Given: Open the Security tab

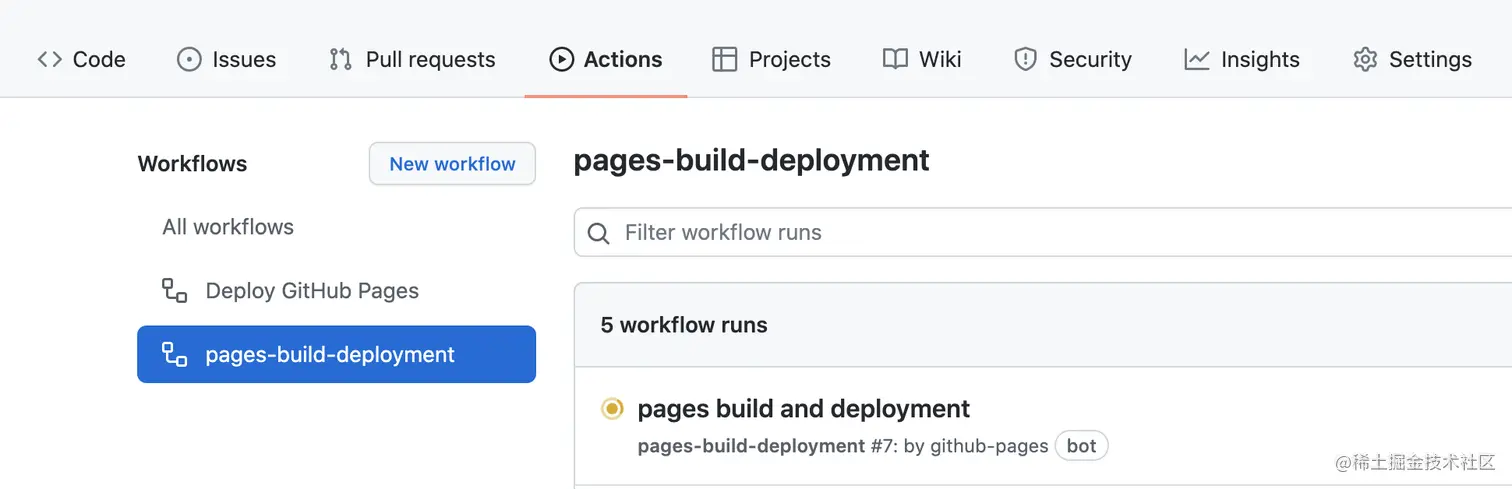Looking at the screenshot, I should [x=1072, y=59].
